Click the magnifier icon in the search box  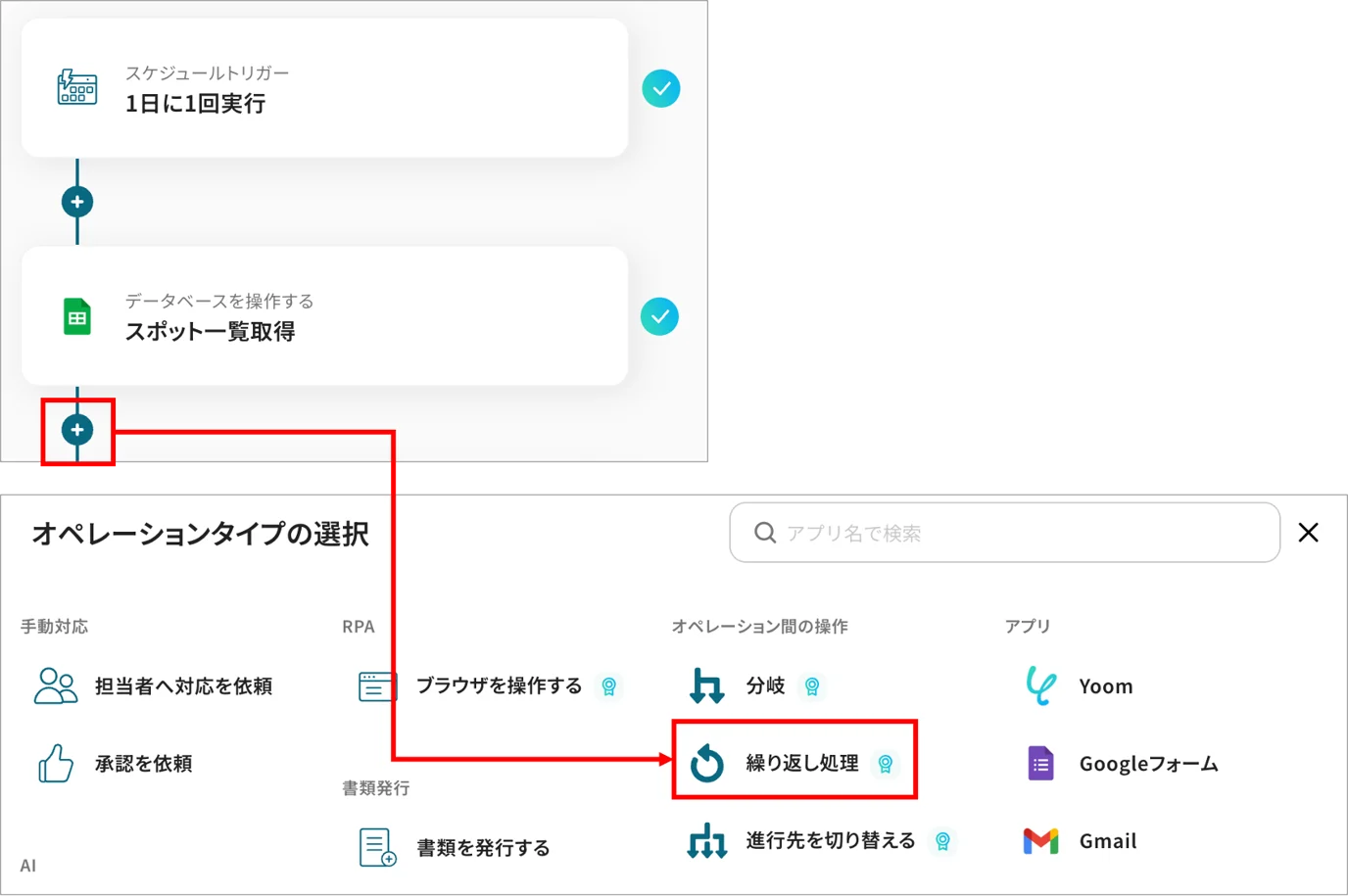tap(765, 533)
